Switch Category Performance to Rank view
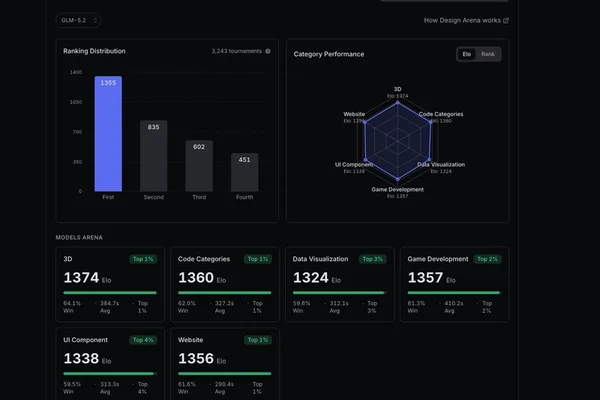The height and width of the screenshot is (400, 600). (488, 54)
